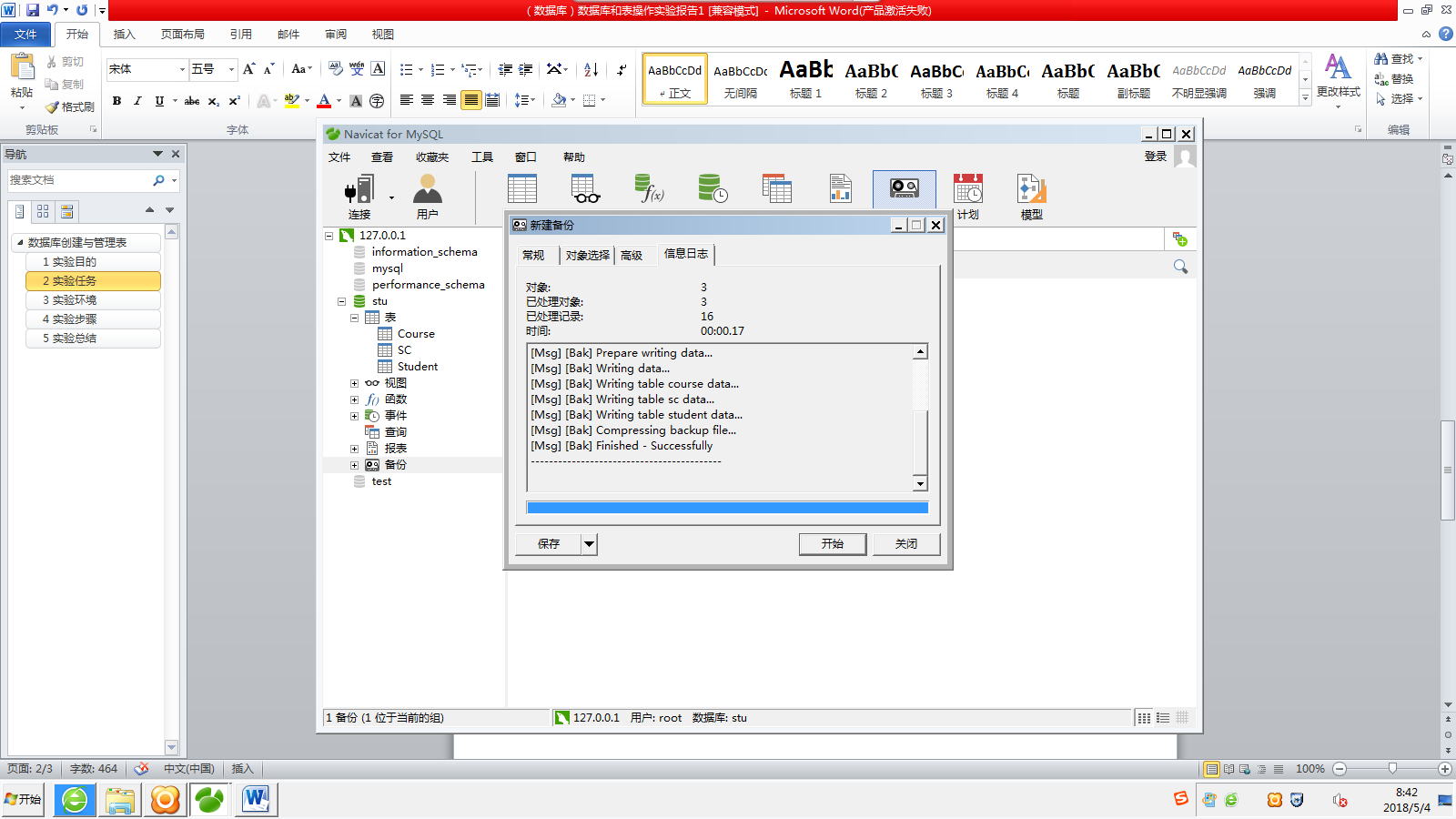
Task: Select the Student table in the Navicat tree
Action: coord(417,367)
